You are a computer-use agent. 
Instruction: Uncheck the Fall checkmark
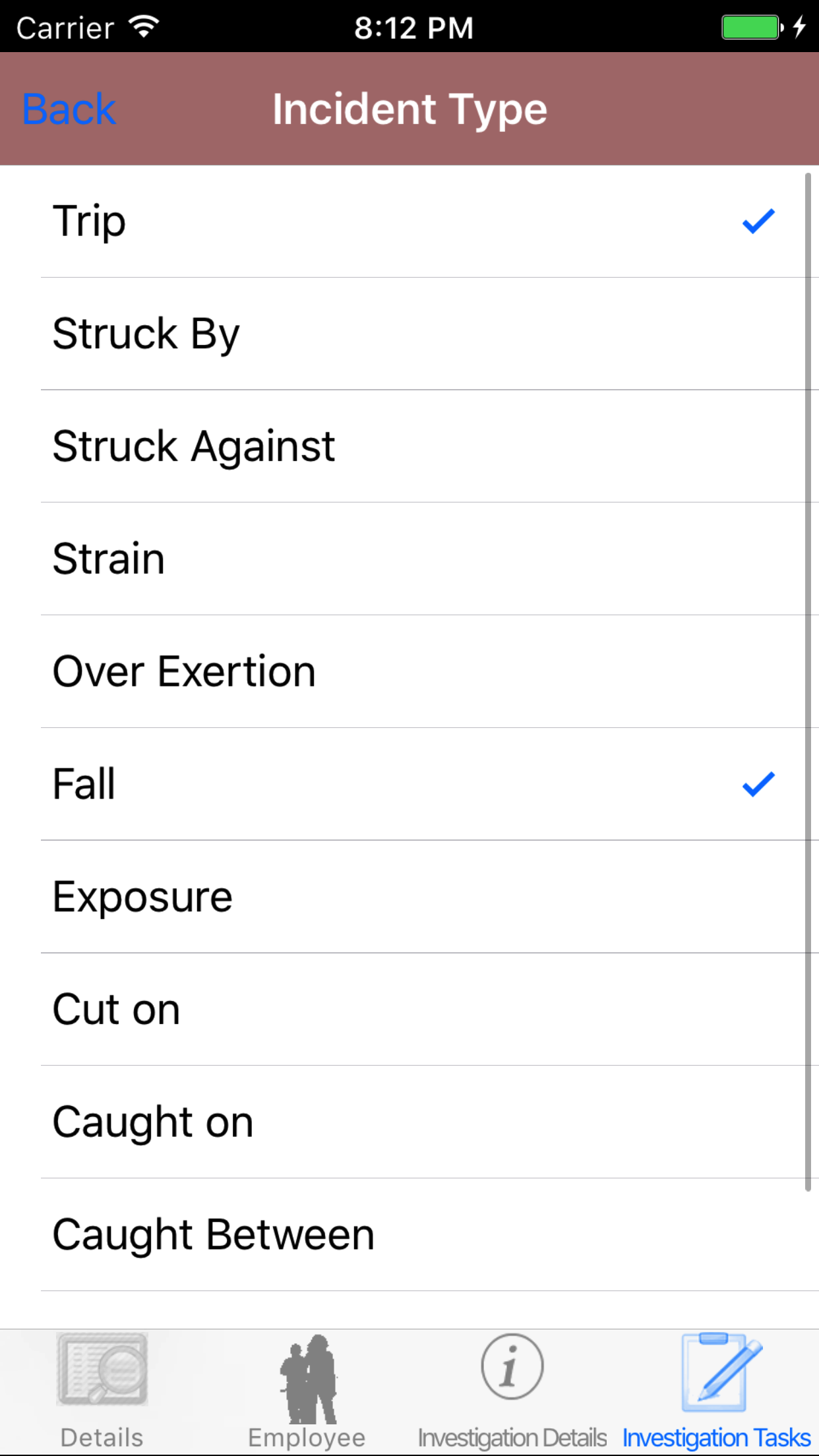tap(758, 784)
